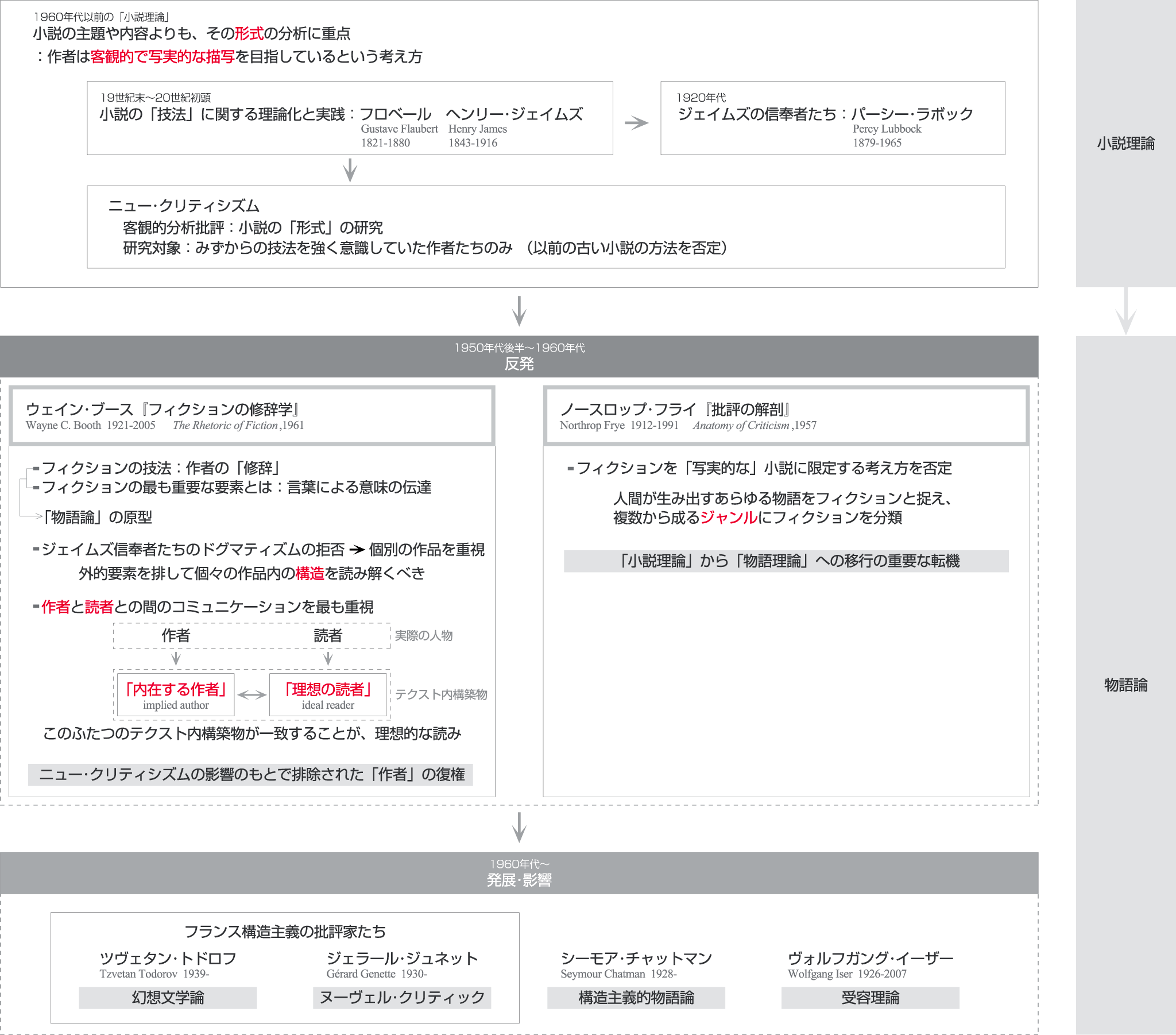The height and width of the screenshot is (1035, 1176).
Task: Click the 「理想の読者」 ideal reader box
Action: pos(328,695)
